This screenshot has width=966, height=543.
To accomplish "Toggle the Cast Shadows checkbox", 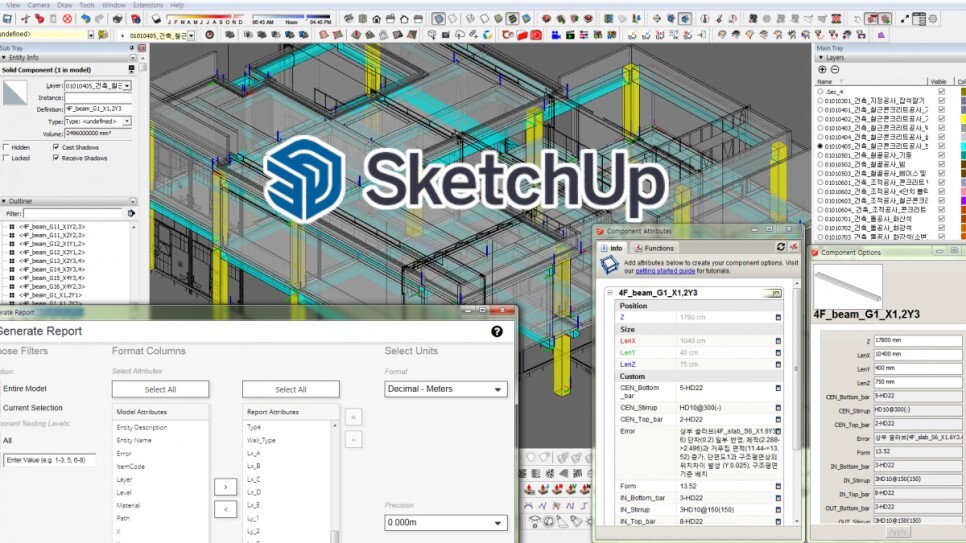I will pyautogui.click(x=56, y=147).
